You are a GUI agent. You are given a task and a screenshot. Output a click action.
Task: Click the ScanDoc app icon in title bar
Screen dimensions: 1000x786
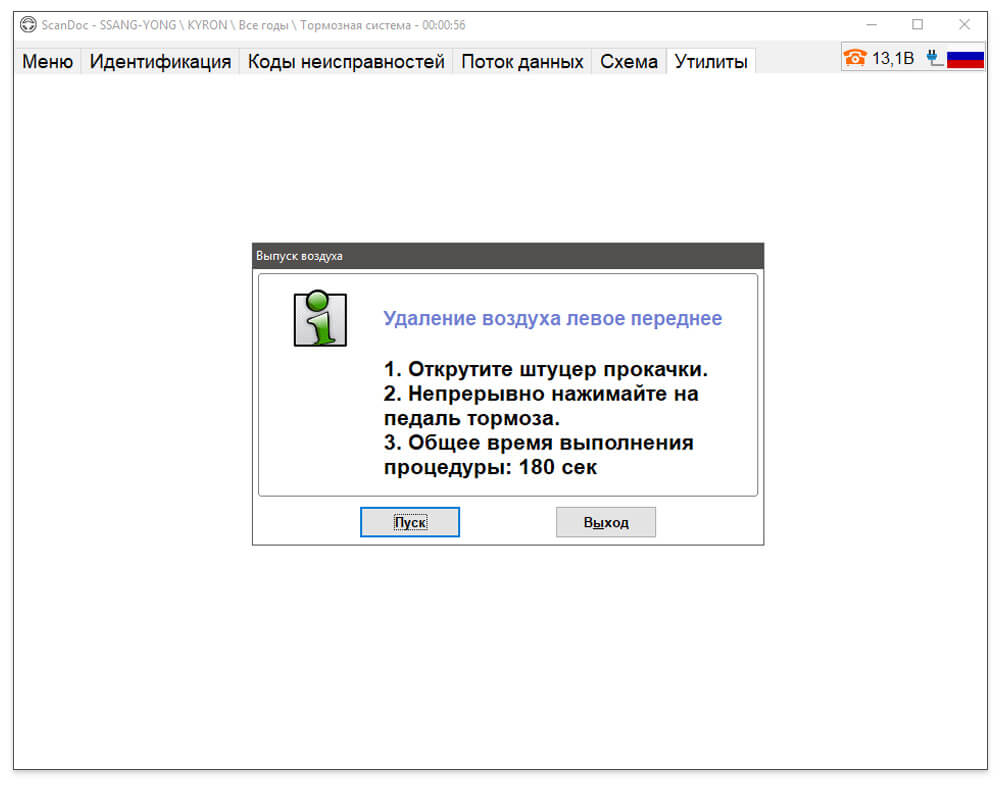(x=28, y=25)
